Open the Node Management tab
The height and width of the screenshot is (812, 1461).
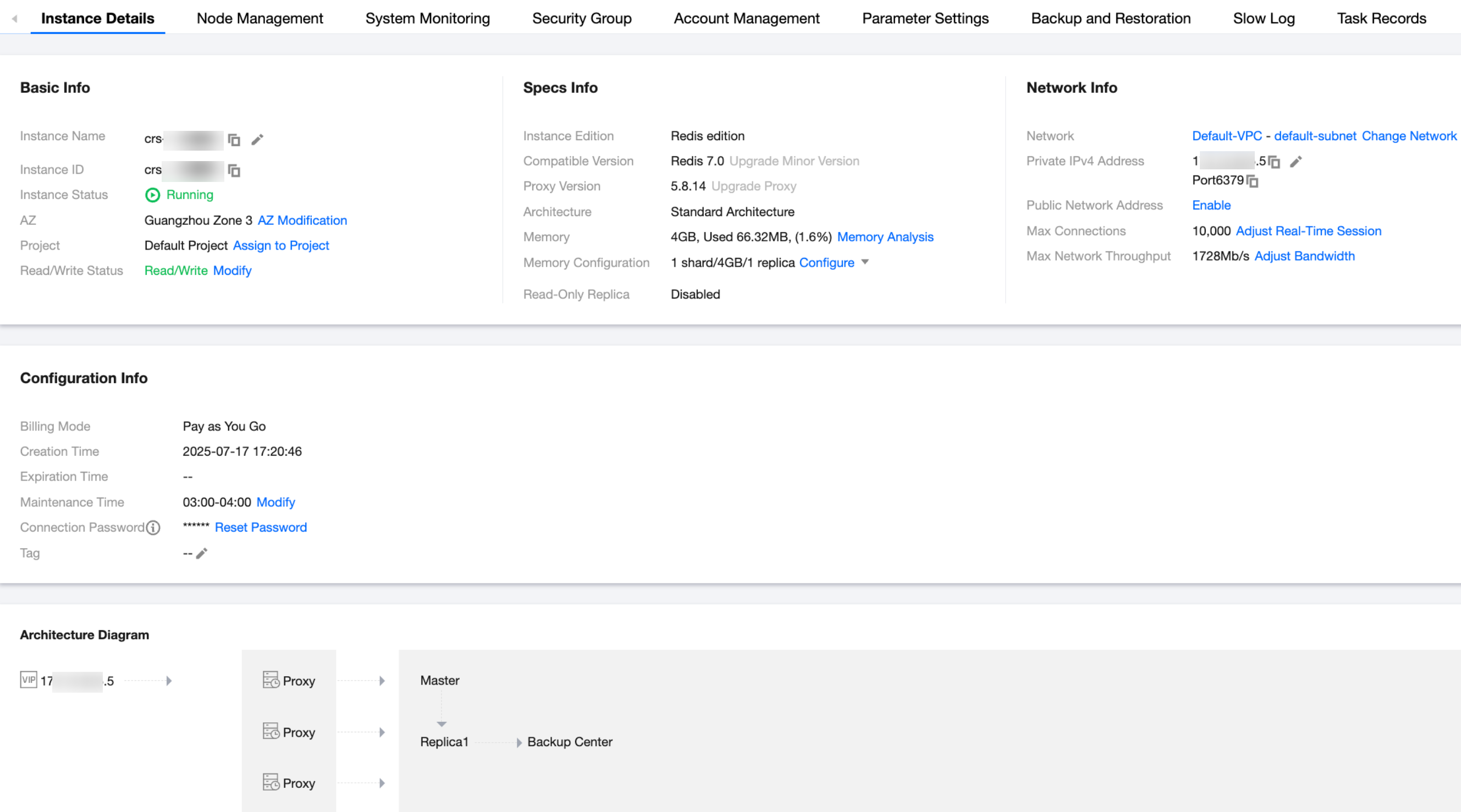point(259,18)
